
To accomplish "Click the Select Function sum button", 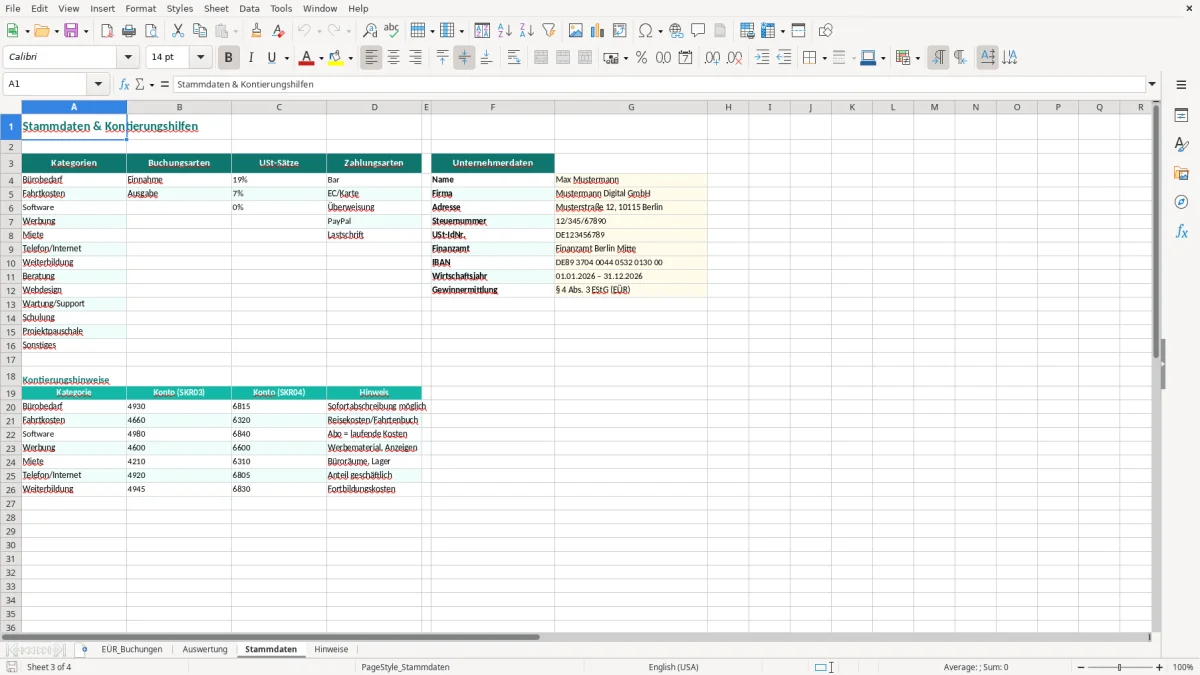I will coord(140,84).
